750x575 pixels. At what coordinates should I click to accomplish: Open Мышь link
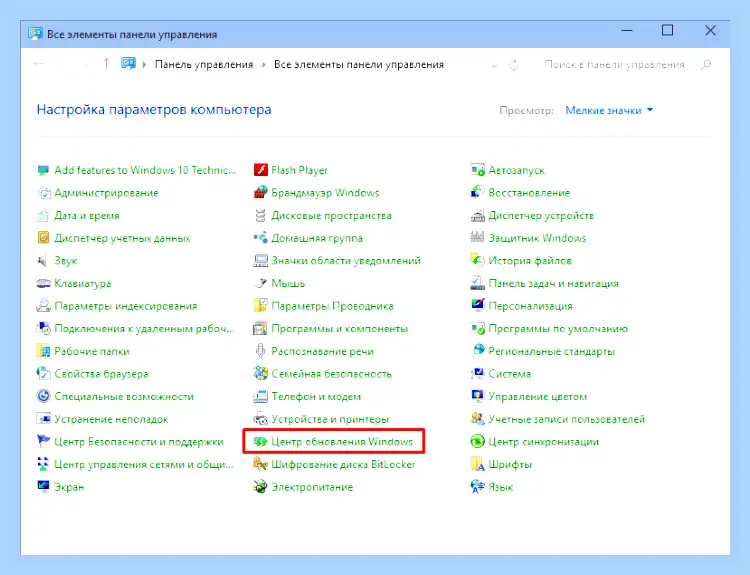288,283
